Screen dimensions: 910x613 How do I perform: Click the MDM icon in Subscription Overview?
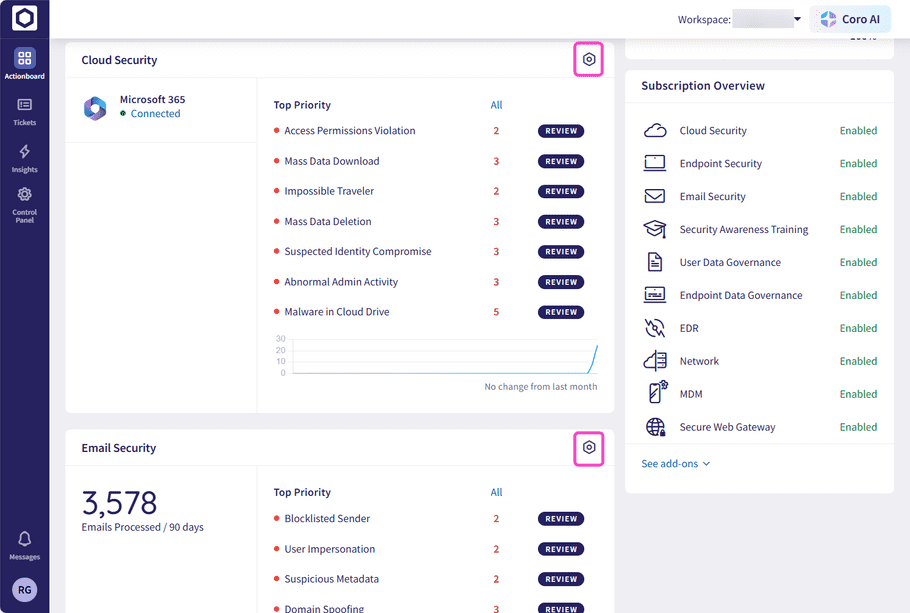tap(654, 393)
